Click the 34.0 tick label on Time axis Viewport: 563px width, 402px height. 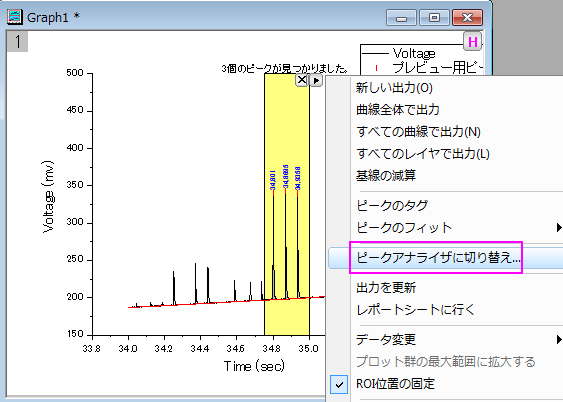(128, 349)
